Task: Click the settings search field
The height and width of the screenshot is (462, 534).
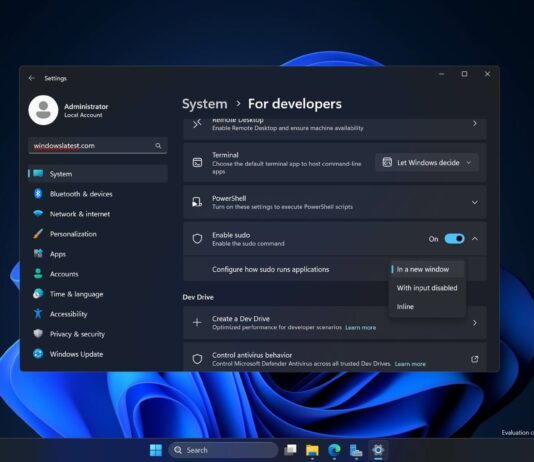Action: pos(98,146)
